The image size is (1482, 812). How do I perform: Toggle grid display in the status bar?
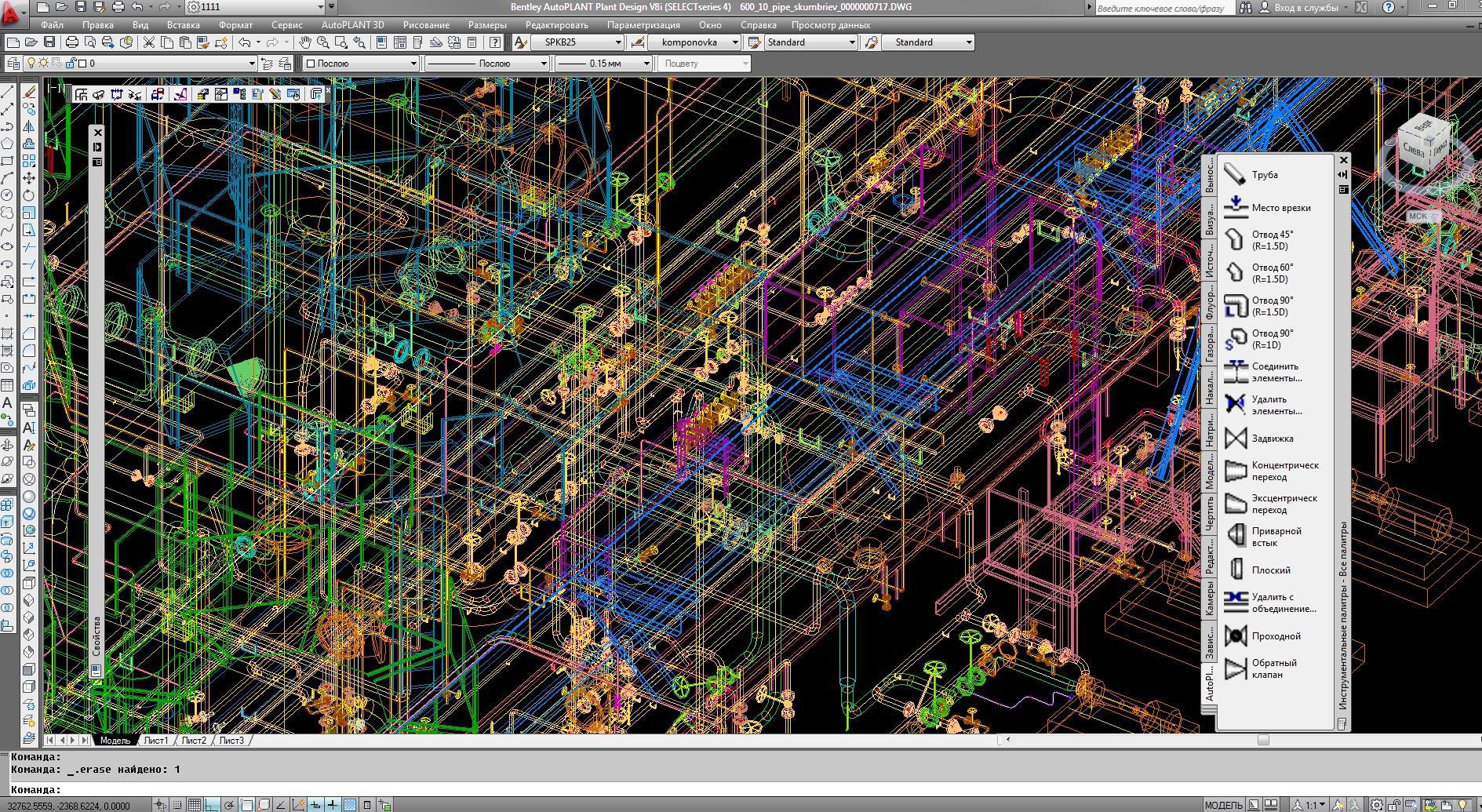(194, 805)
